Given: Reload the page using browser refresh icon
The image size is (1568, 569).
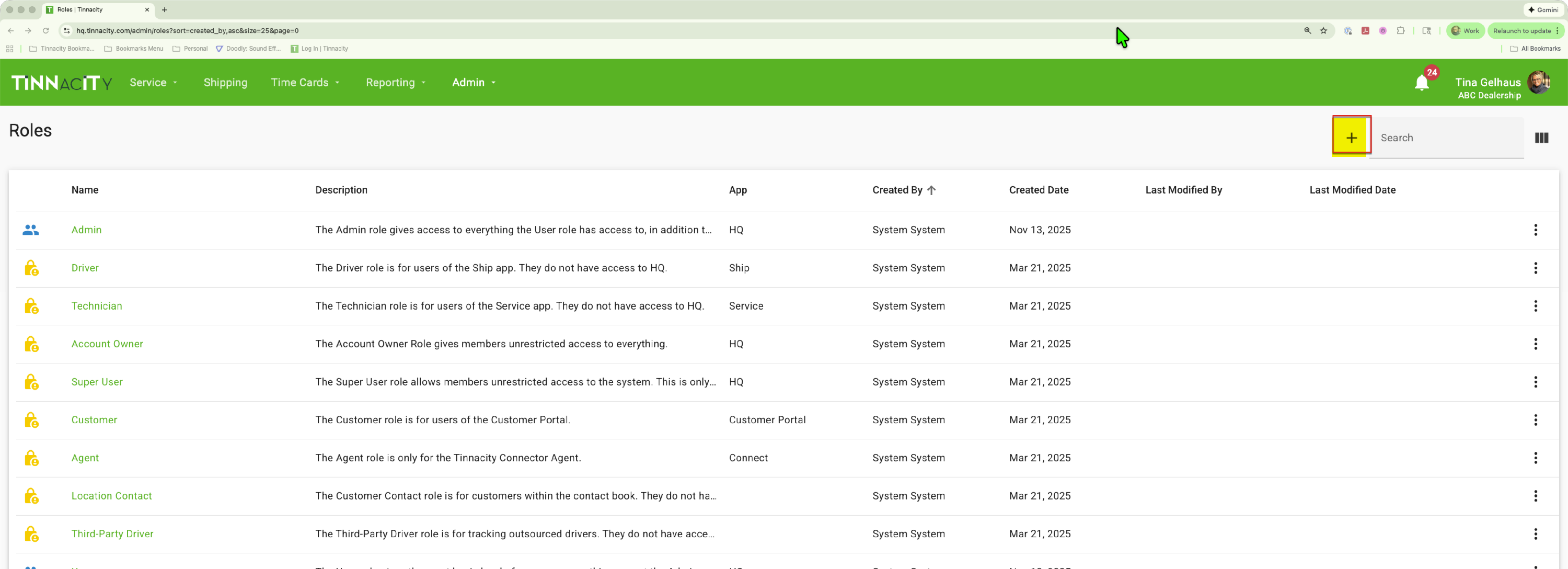Looking at the screenshot, I should click(45, 30).
